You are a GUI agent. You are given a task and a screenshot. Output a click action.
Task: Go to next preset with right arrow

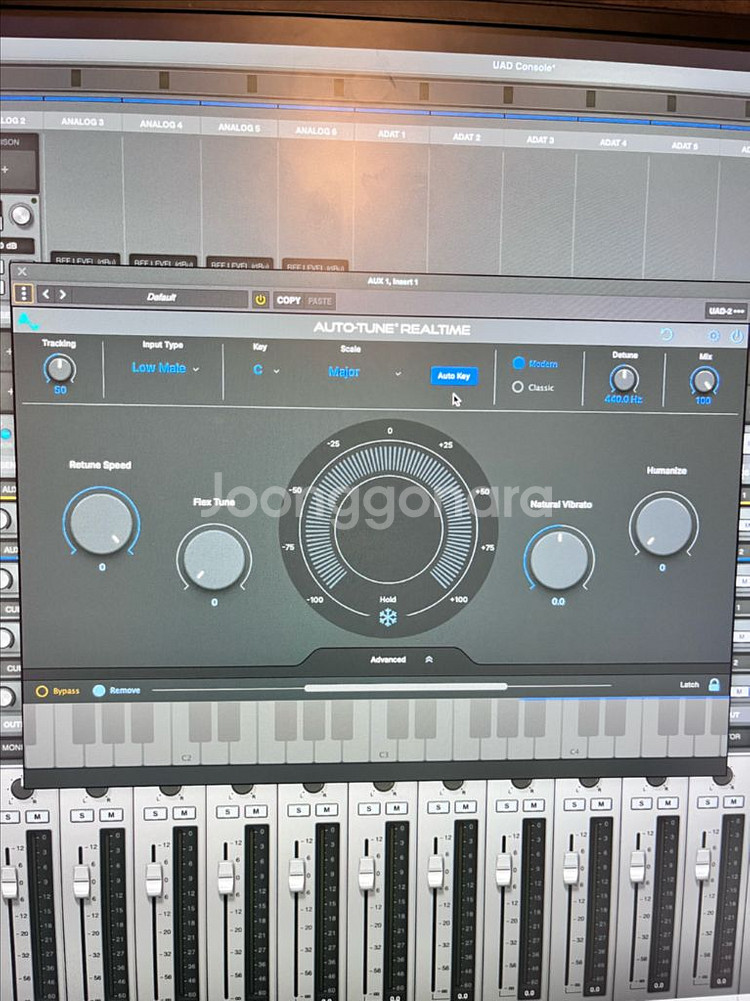(63, 294)
